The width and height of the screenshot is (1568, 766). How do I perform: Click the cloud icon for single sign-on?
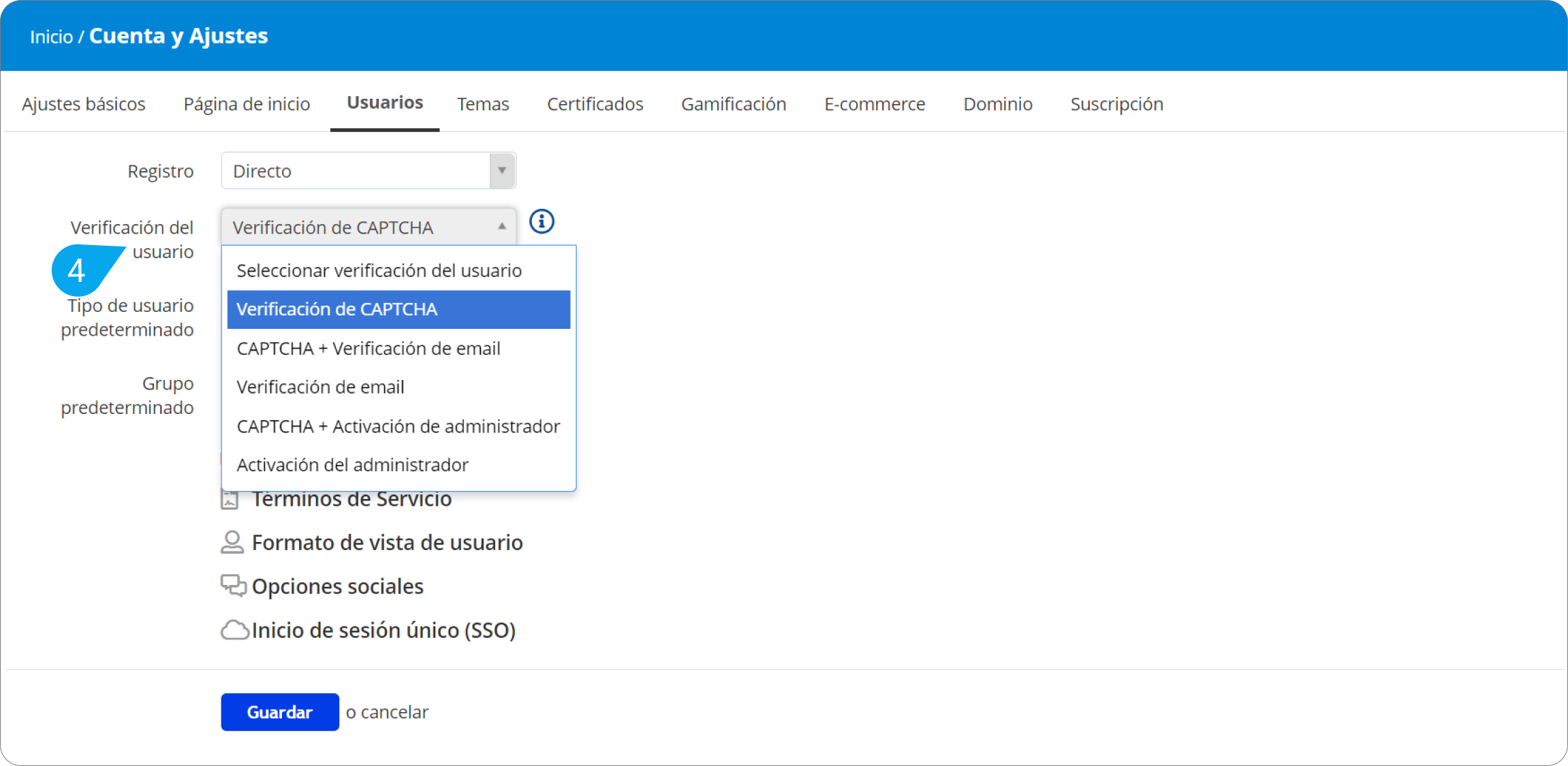pyautogui.click(x=234, y=630)
